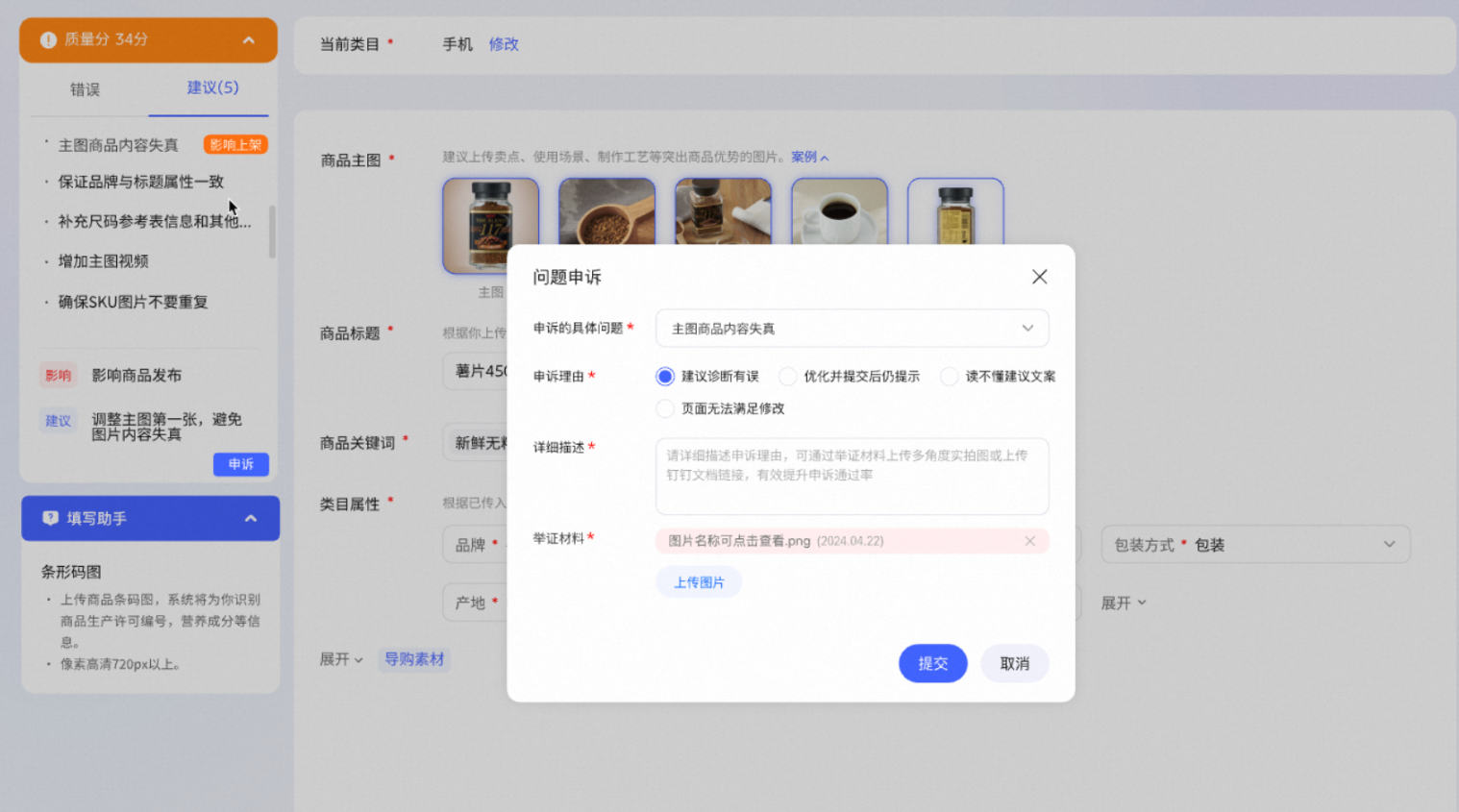
Task: Collapse the 案例 examples section
Action: [809, 157]
